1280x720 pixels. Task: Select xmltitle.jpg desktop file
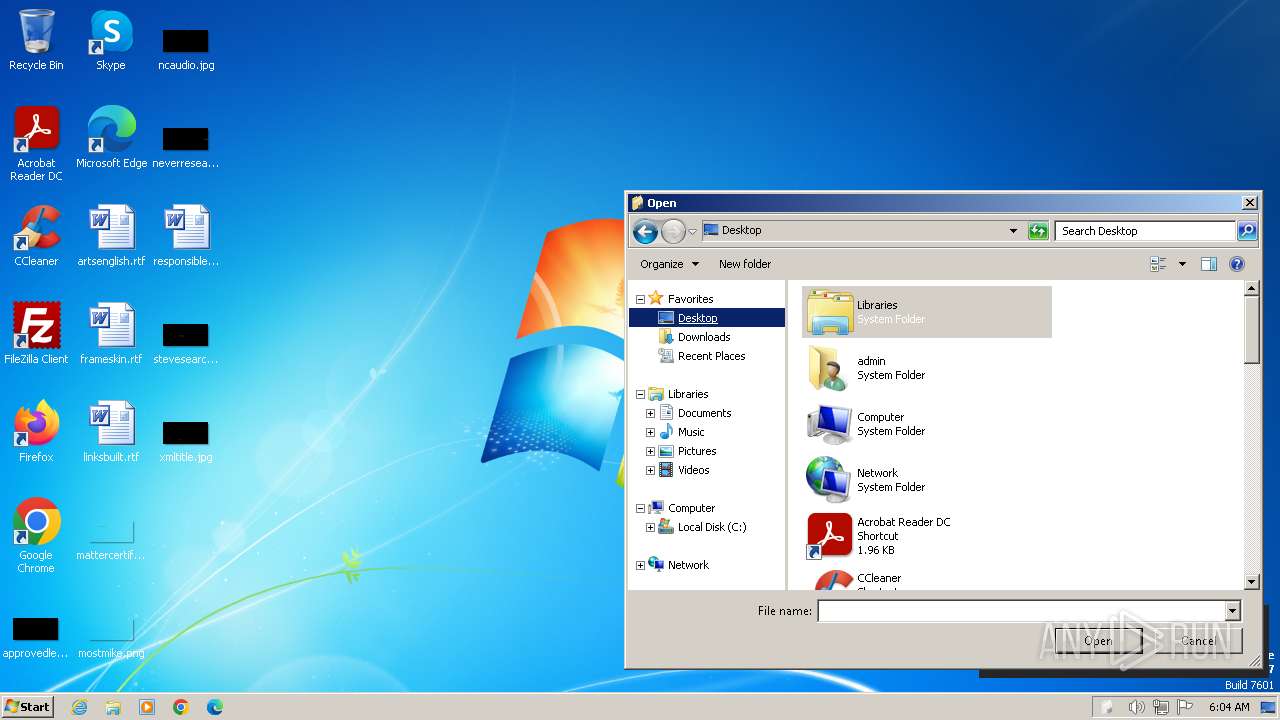(x=186, y=442)
